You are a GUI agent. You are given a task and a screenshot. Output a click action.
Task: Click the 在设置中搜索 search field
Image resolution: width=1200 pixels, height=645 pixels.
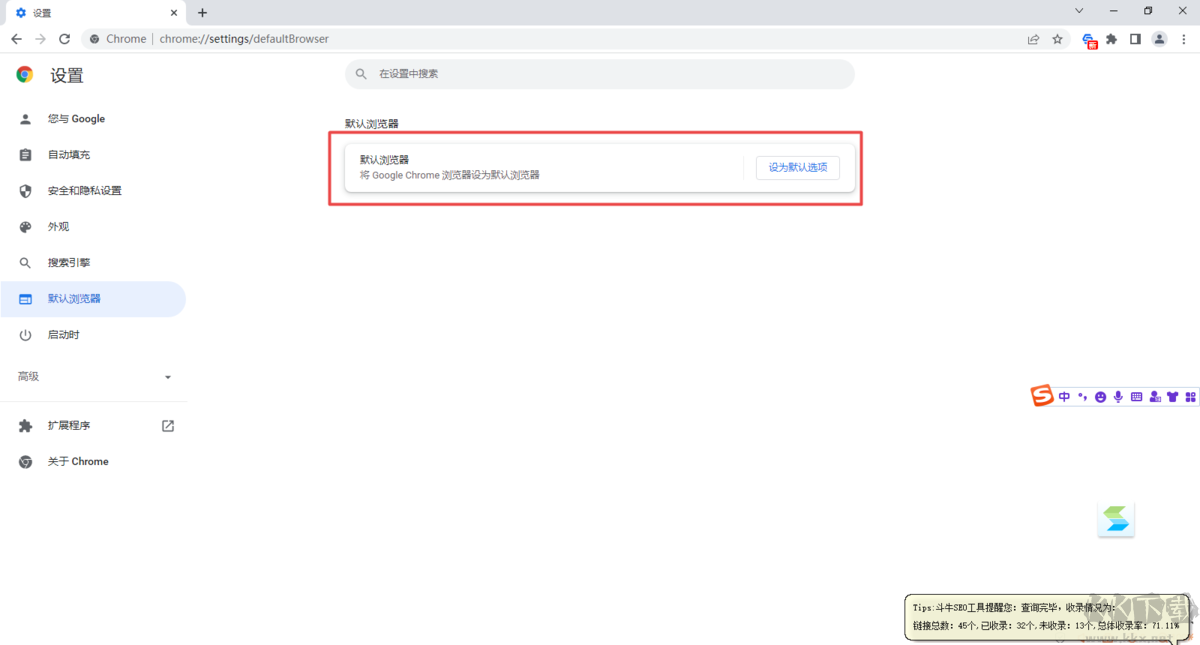(600, 74)
